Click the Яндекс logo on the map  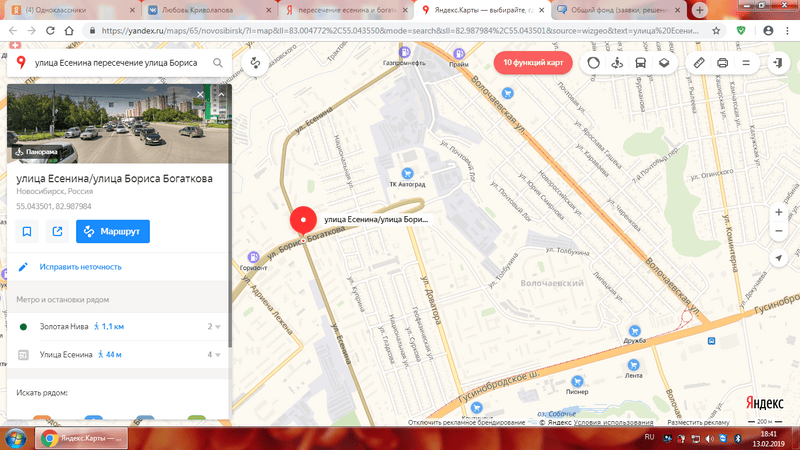(x=764, y=403)
